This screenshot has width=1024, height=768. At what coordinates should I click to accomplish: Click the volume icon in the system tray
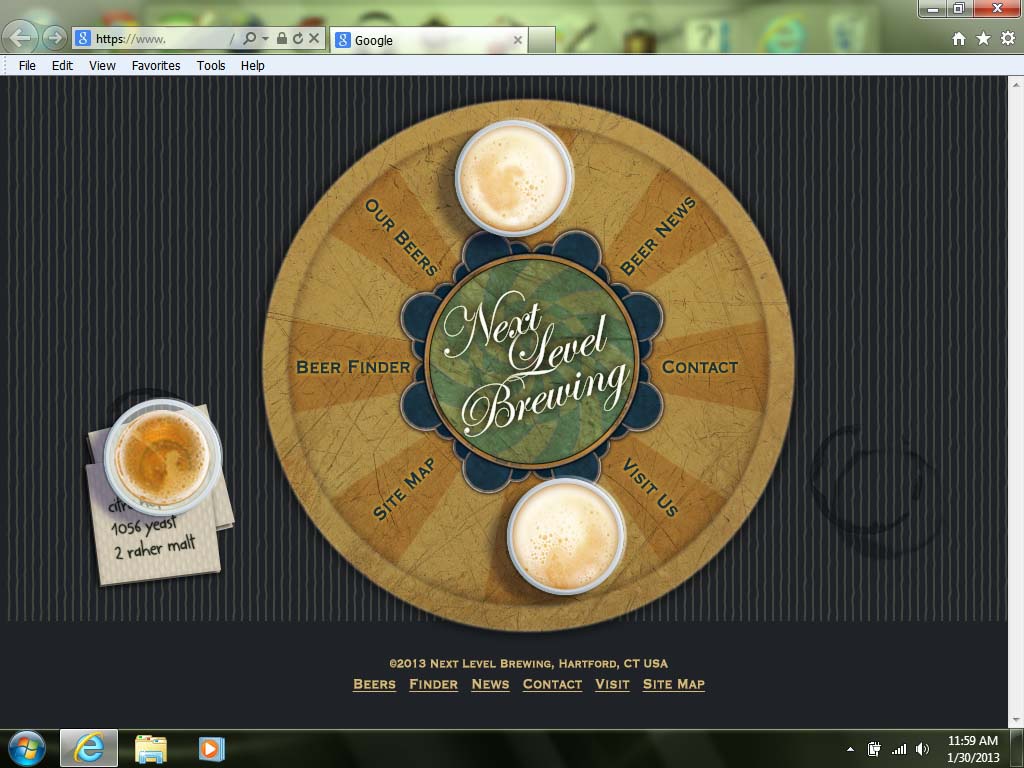(x=922, y=748)
